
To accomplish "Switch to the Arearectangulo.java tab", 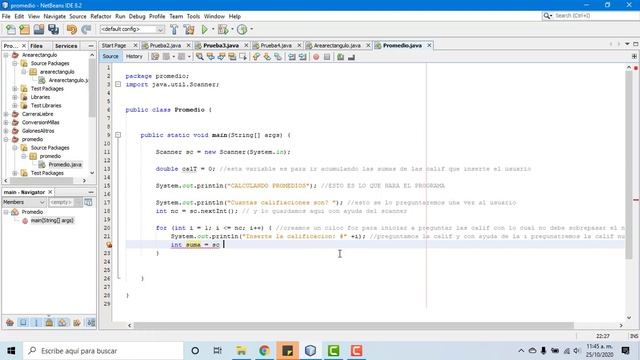I will pyautogui.click(x=337, y=45).
